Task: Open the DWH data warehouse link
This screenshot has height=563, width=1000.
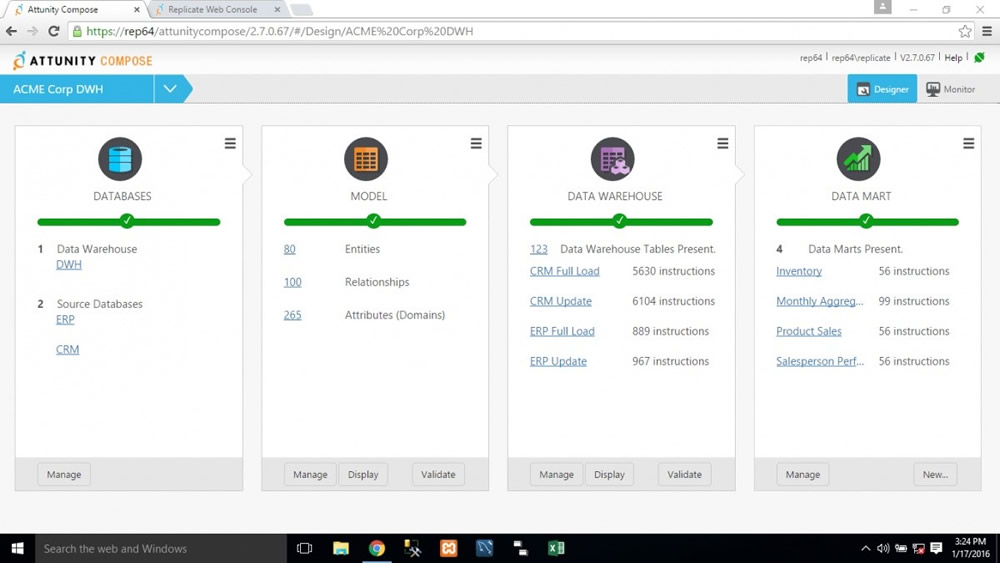Action: pyautogui.click(x=69, y=265)
